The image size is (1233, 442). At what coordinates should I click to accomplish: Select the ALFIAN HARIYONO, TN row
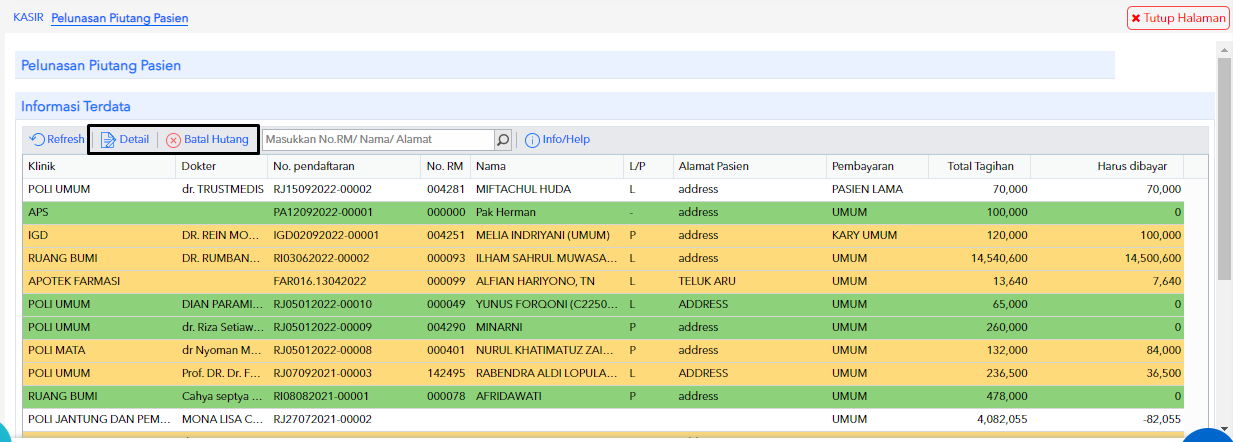click(603, 281)
